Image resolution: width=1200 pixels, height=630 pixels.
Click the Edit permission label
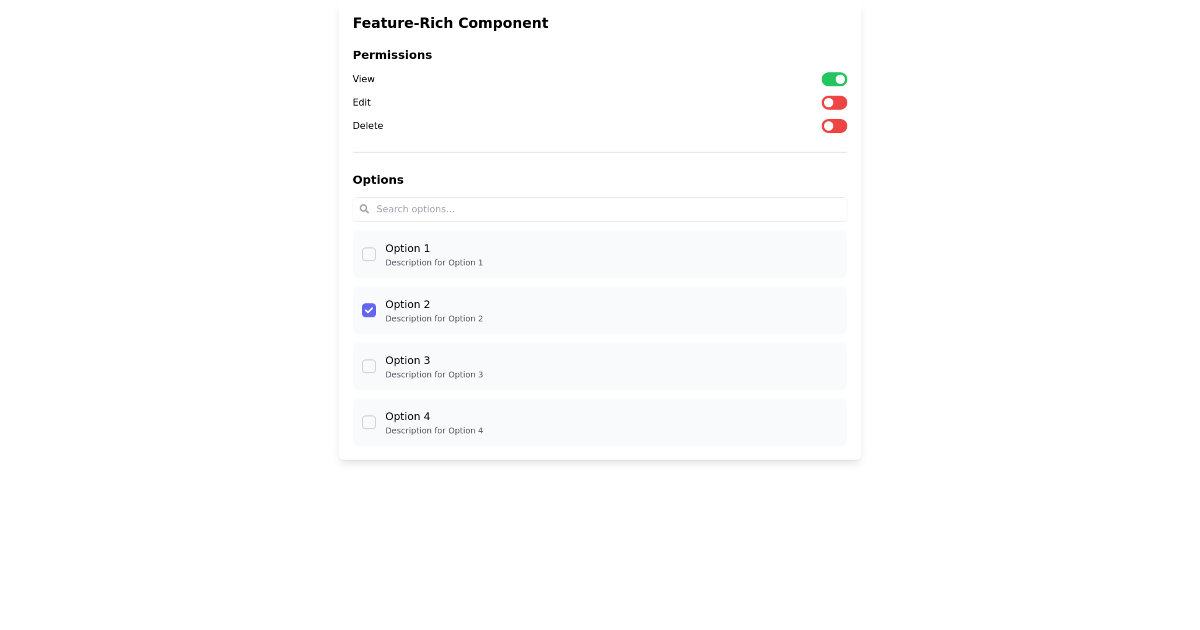pyautogui.click(x=361, y=102)
